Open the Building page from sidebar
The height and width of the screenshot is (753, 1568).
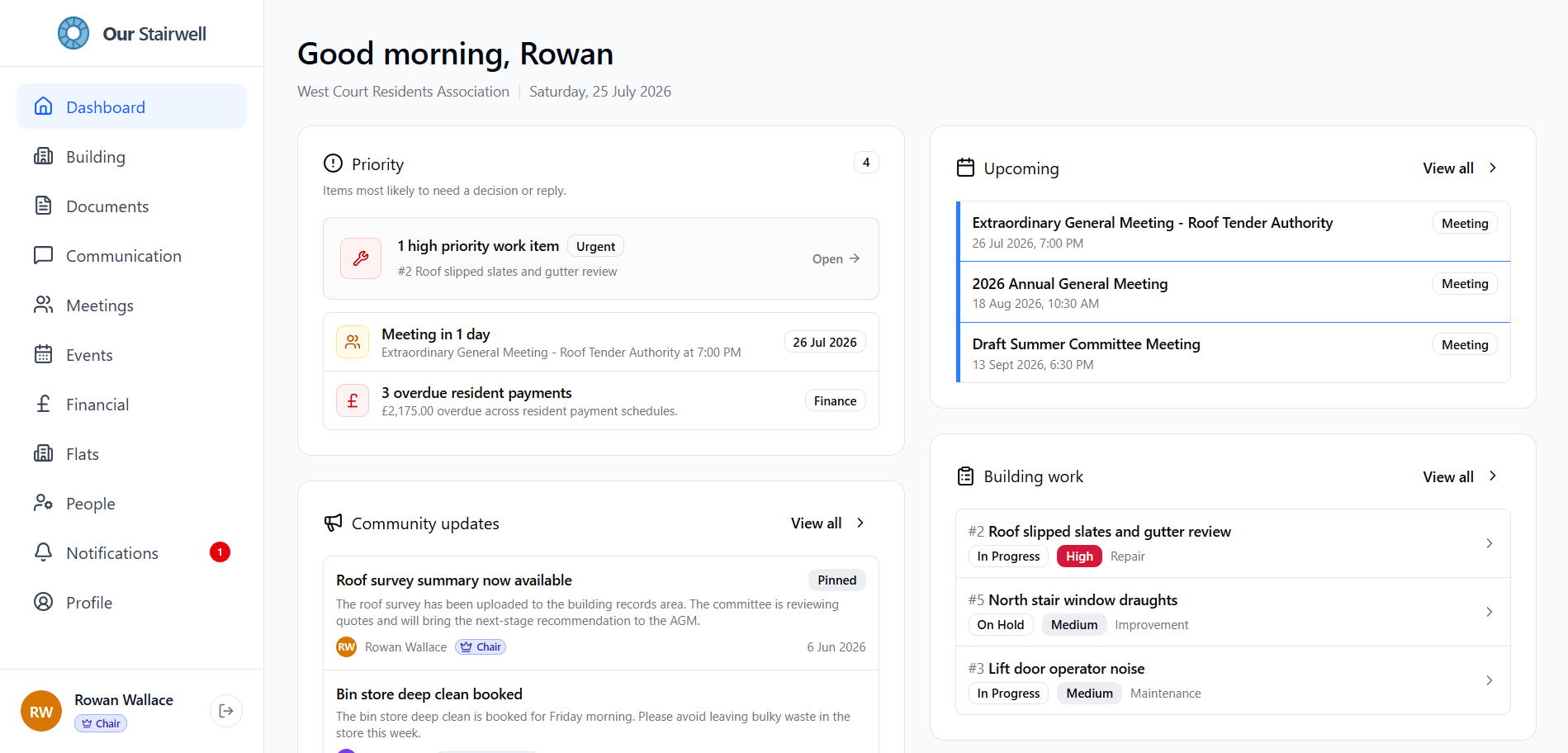(x=131, y=156)
